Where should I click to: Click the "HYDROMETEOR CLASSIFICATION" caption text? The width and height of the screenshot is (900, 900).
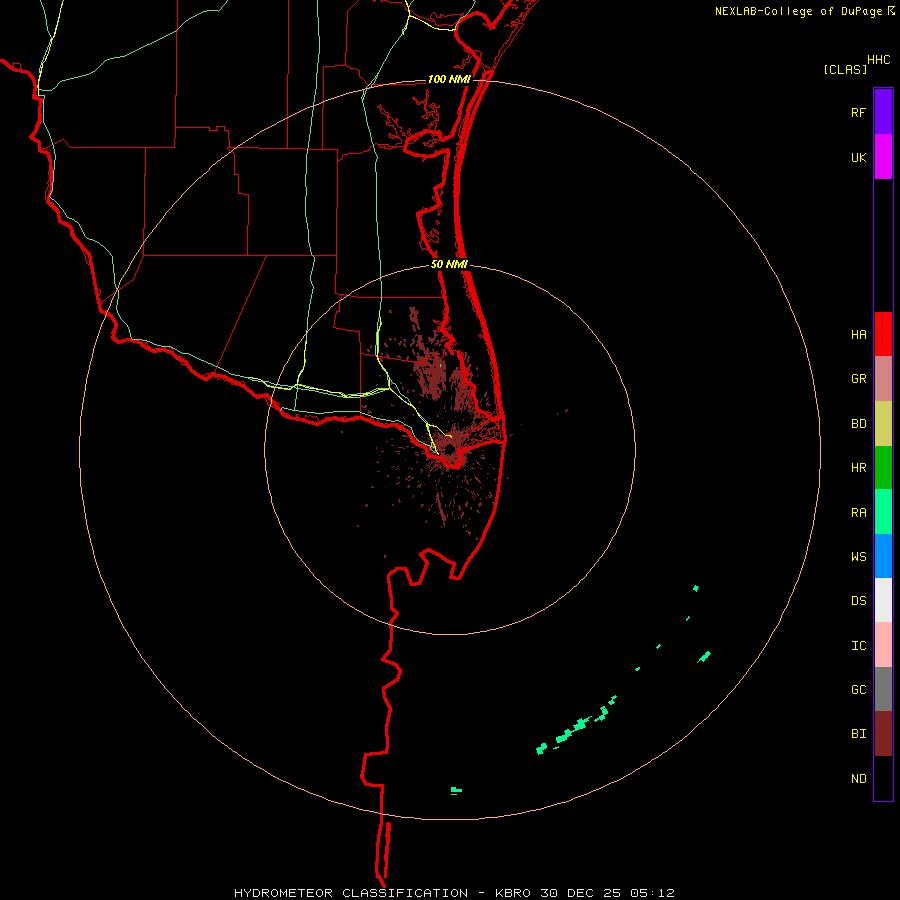click(x=351, y=893)
